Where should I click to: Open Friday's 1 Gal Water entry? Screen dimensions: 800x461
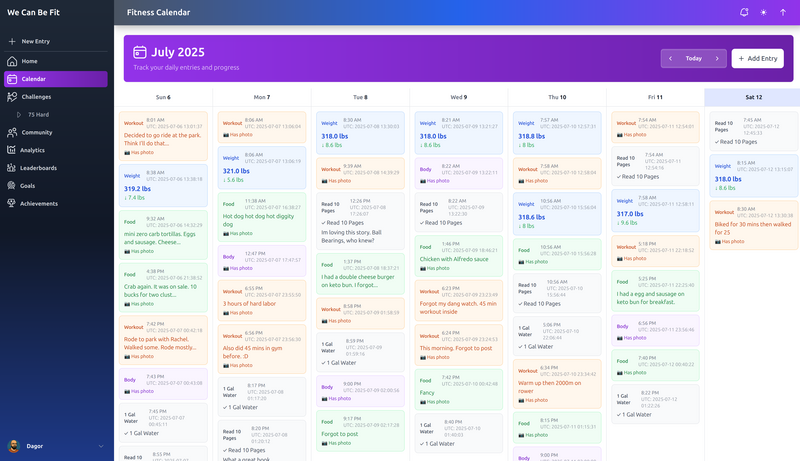[x=656, y=404]
